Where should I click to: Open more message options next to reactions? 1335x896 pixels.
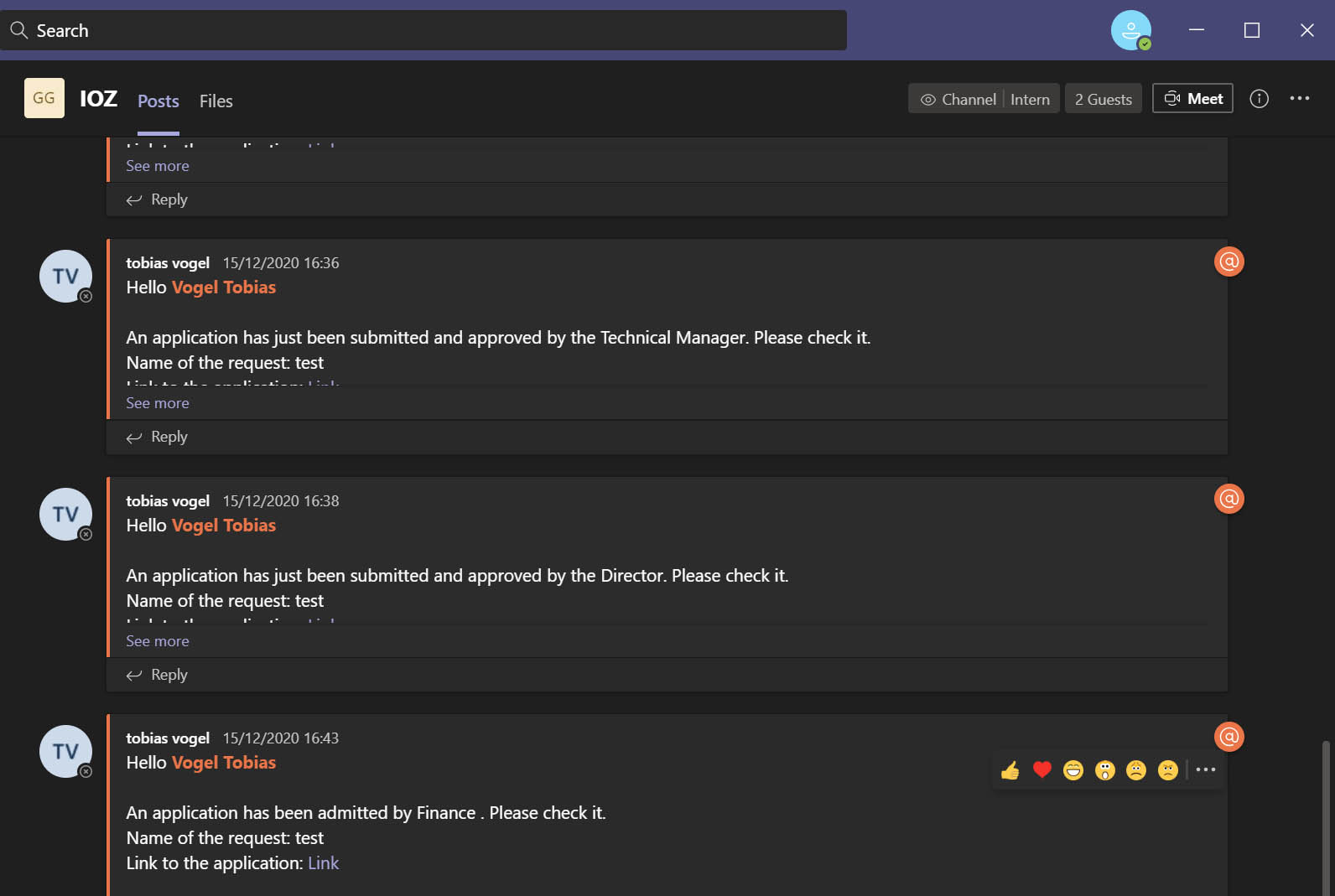click(1206, 769)
